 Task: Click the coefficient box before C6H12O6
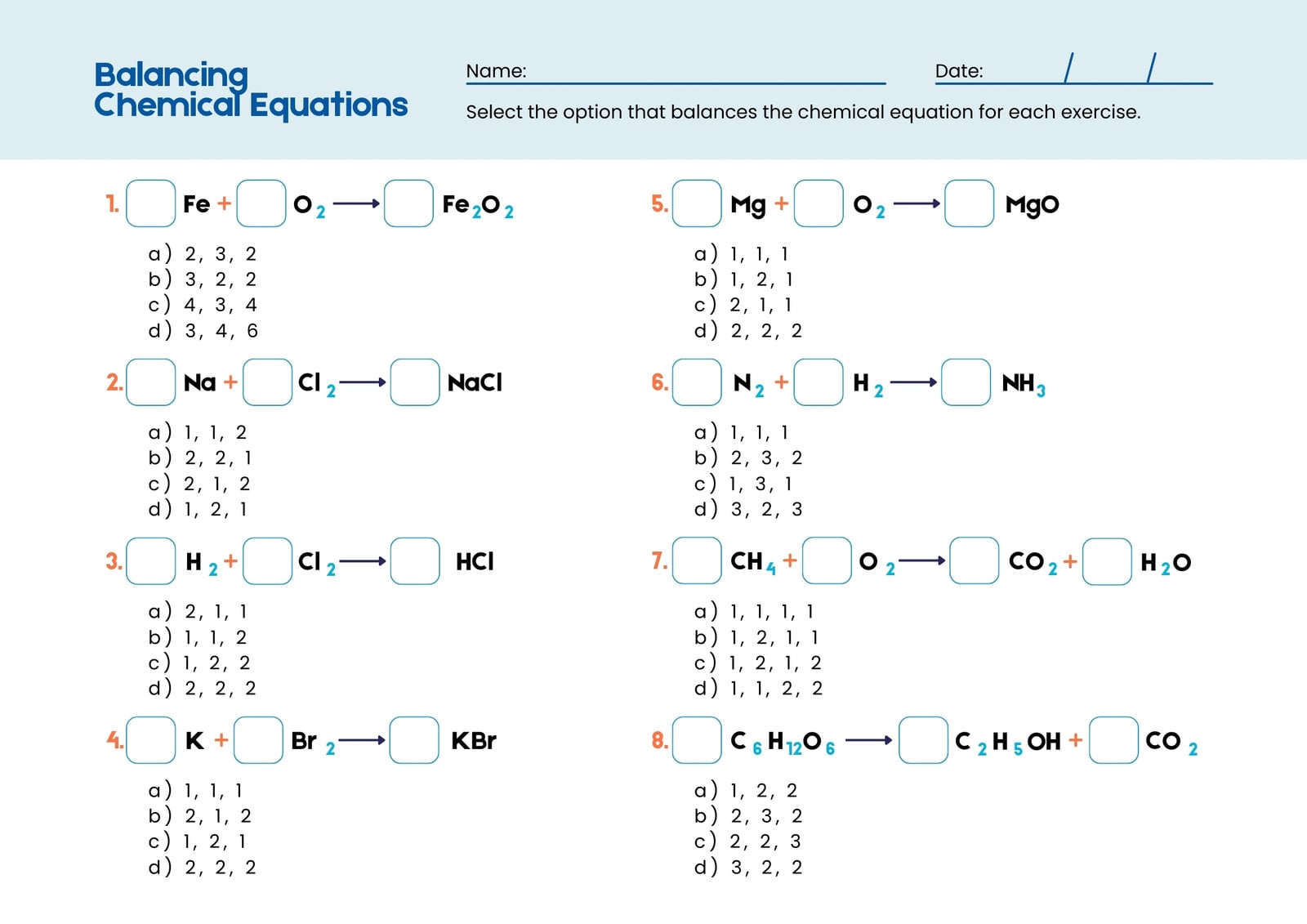pos(697,740)
